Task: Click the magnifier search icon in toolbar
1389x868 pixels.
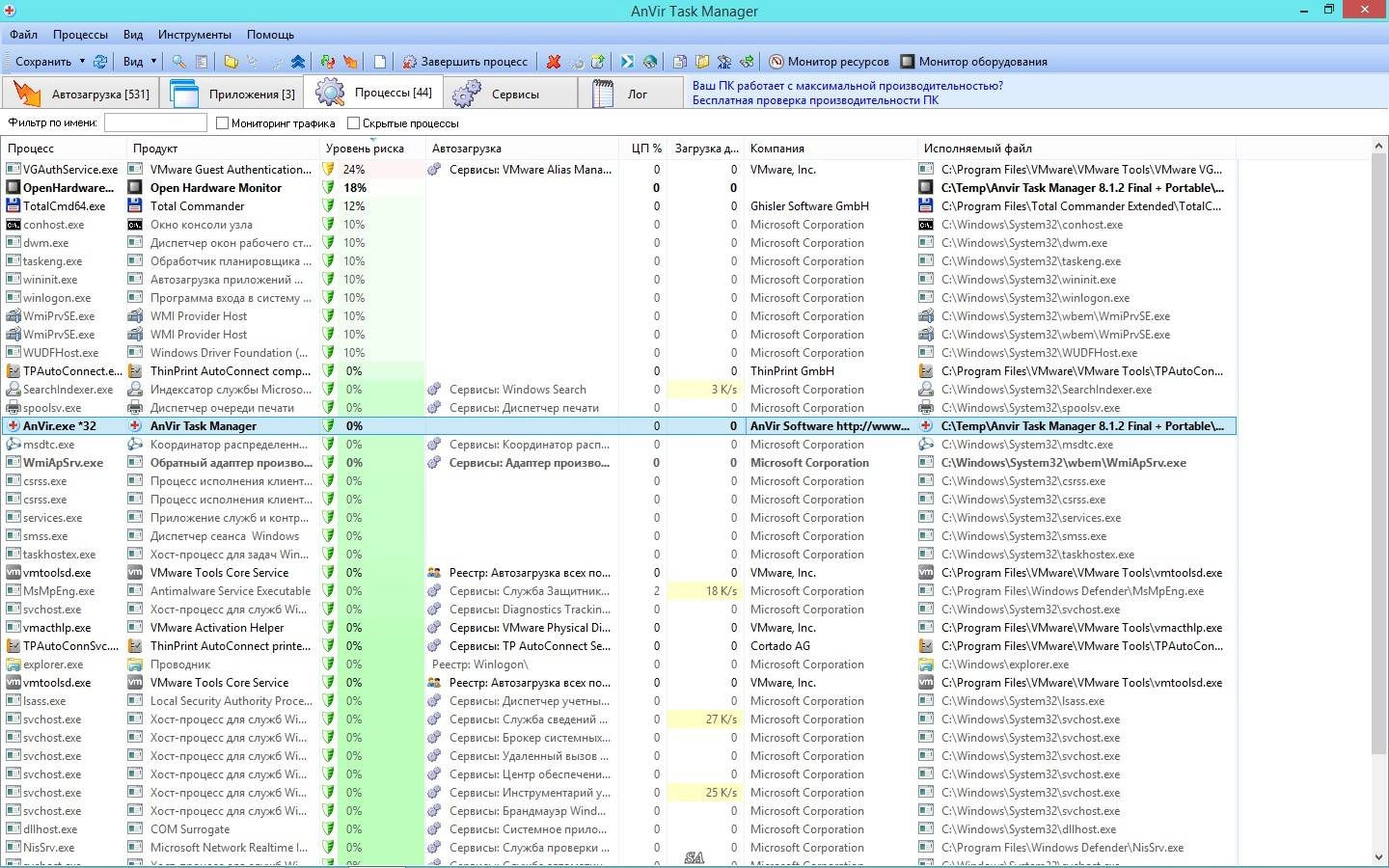Action: tap(178, 61)
